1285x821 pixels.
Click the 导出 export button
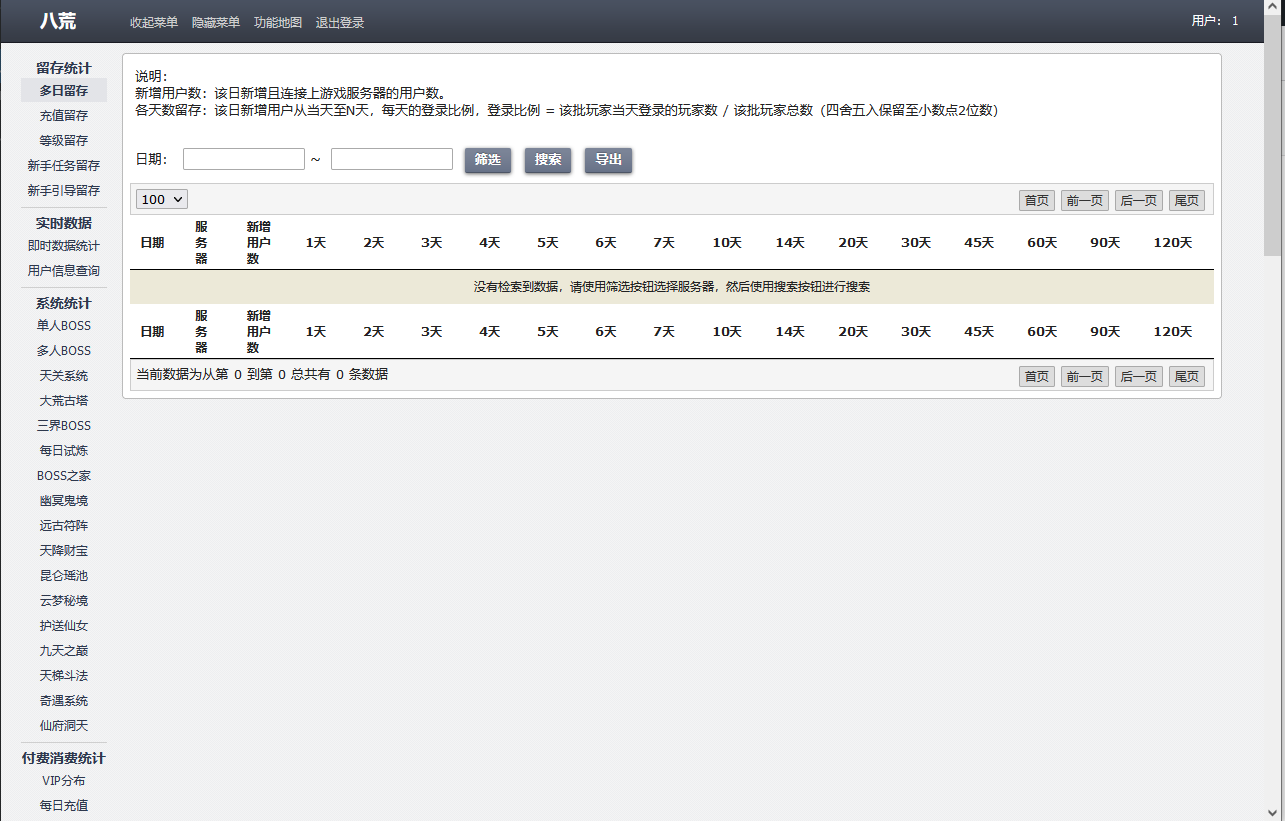click(608, 160)
